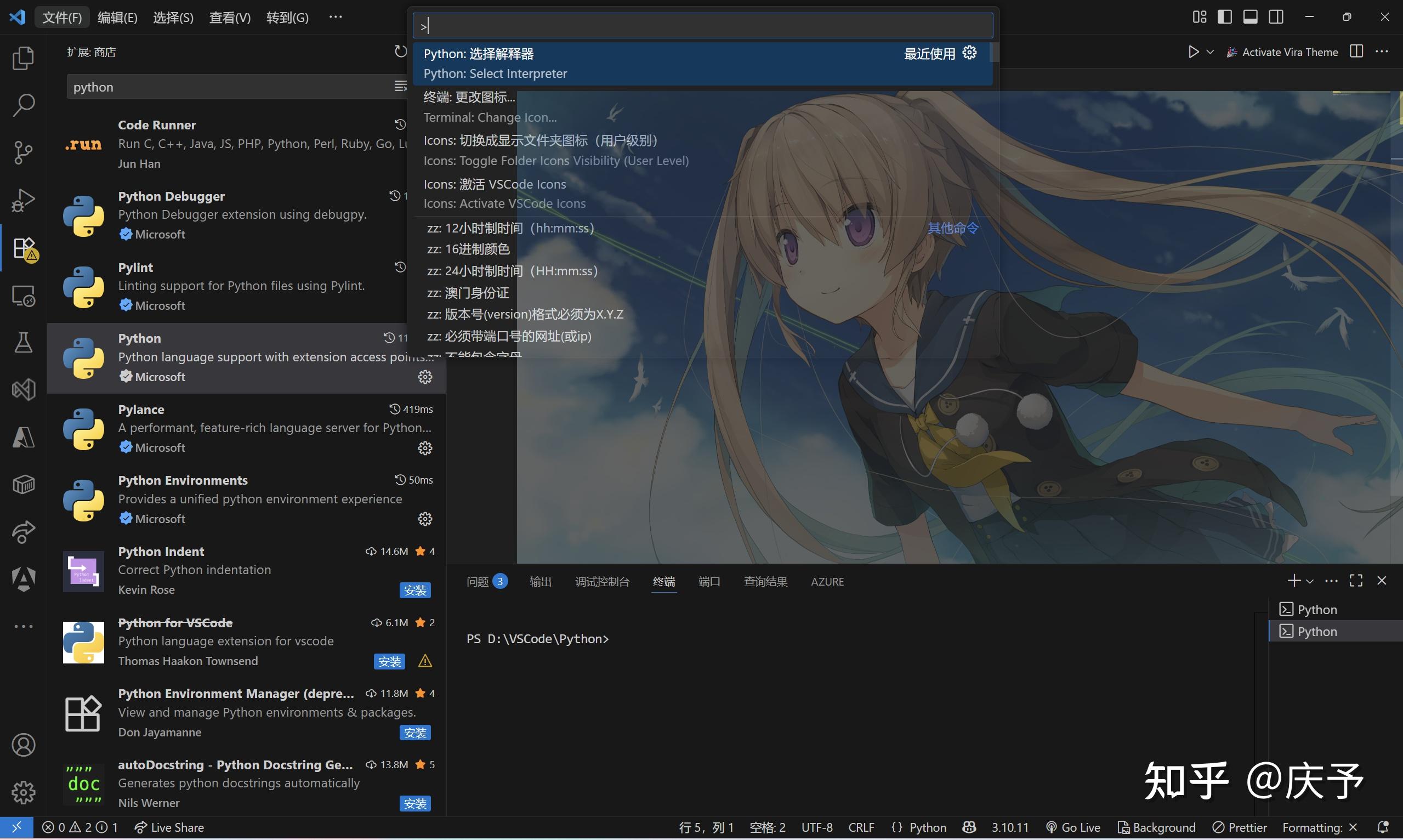
Task: Open settings gear for the Python extension
Action: 425,377
